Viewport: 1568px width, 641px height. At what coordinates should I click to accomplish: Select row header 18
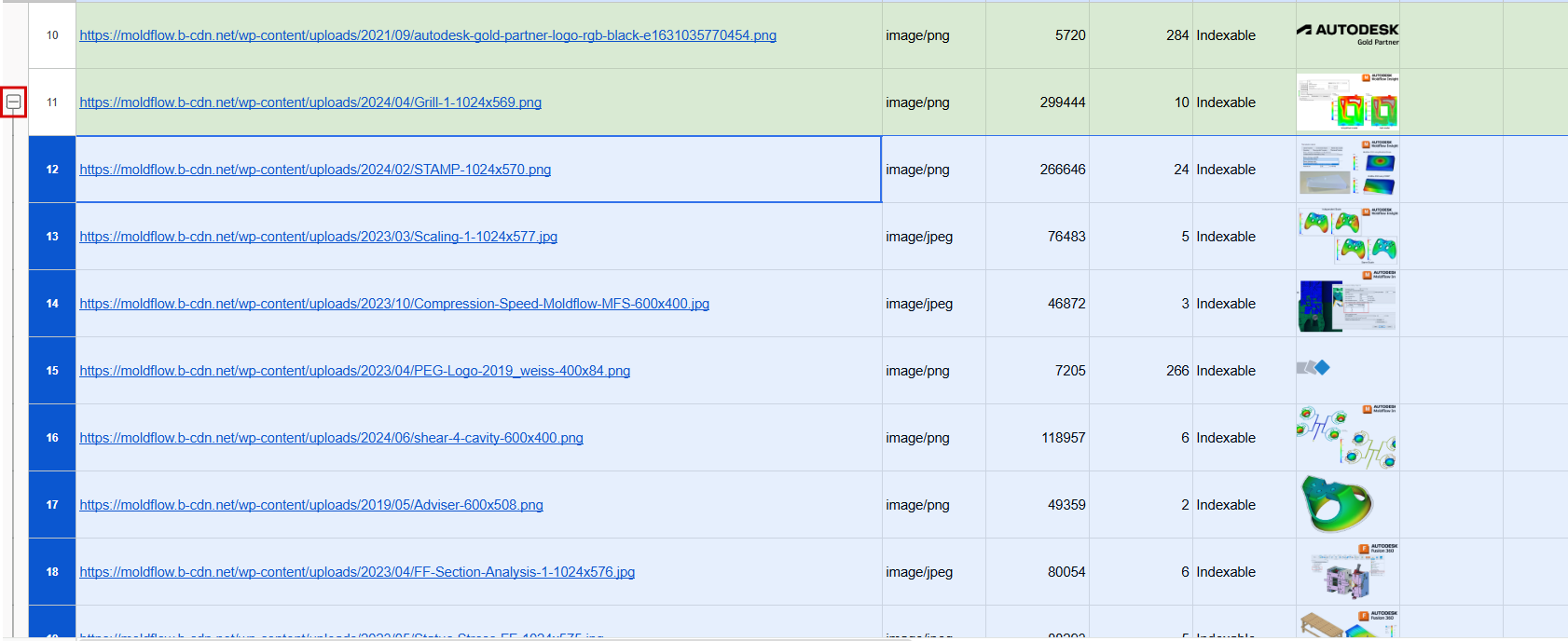[52, 572]
